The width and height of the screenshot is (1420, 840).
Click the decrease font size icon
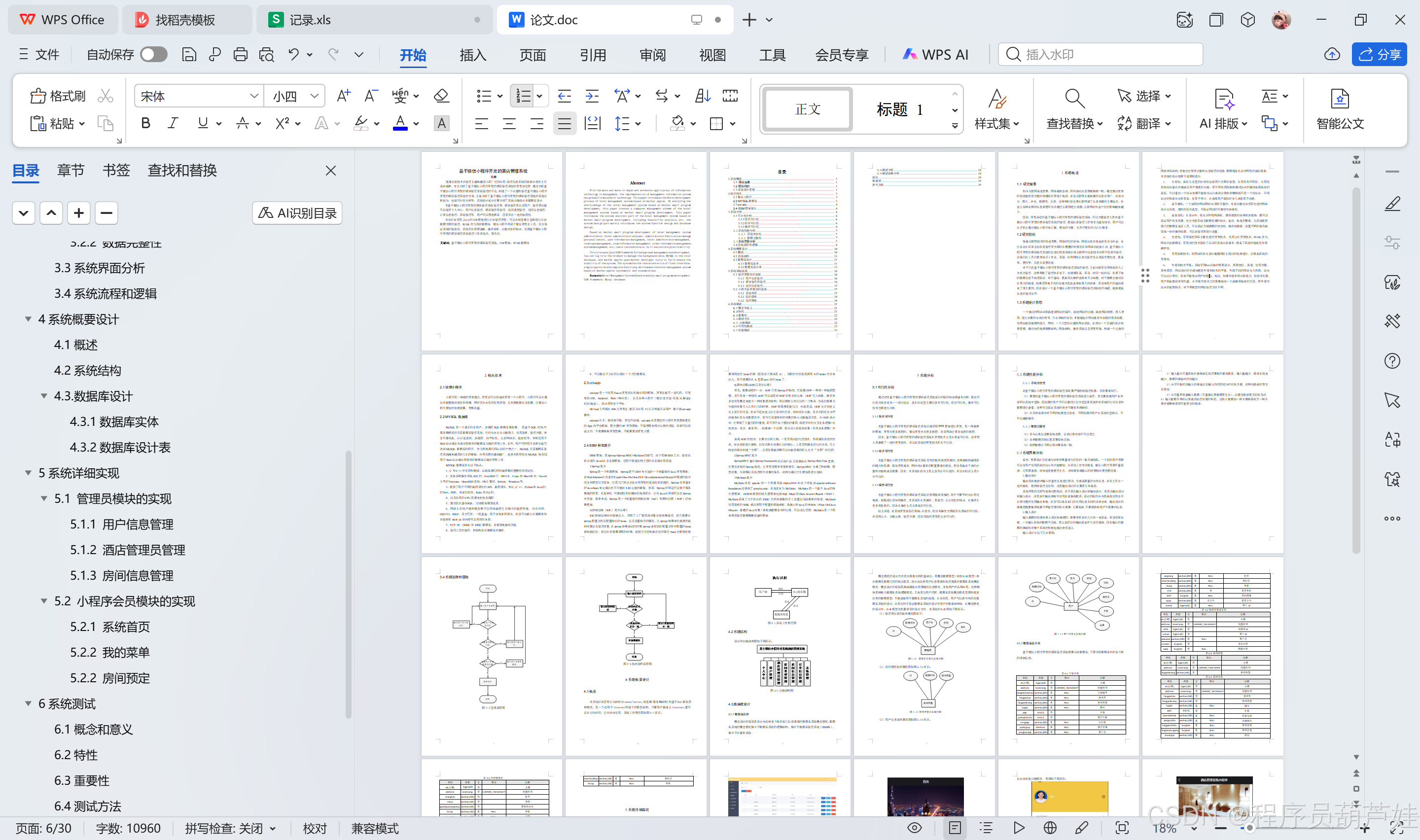[371, 96]
